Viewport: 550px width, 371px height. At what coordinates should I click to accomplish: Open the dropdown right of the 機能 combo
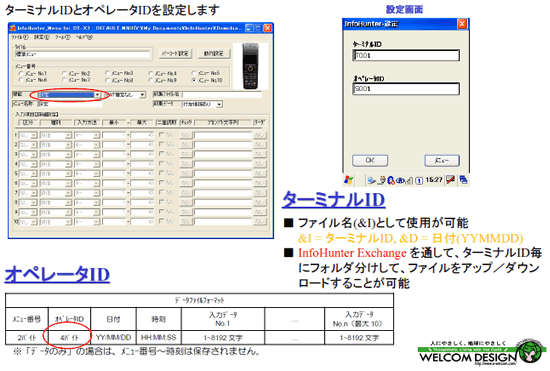click(x=126, y=95)
